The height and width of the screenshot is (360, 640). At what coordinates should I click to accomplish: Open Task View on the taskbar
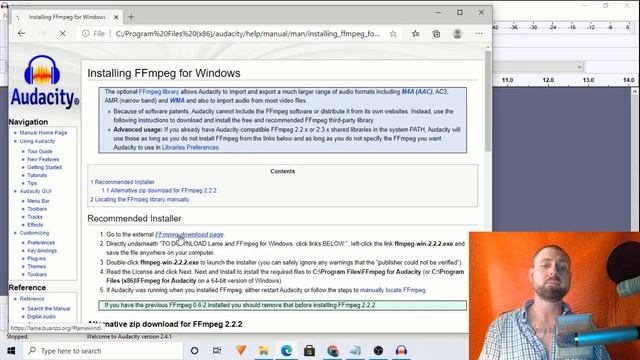click(x=217, y=351)
